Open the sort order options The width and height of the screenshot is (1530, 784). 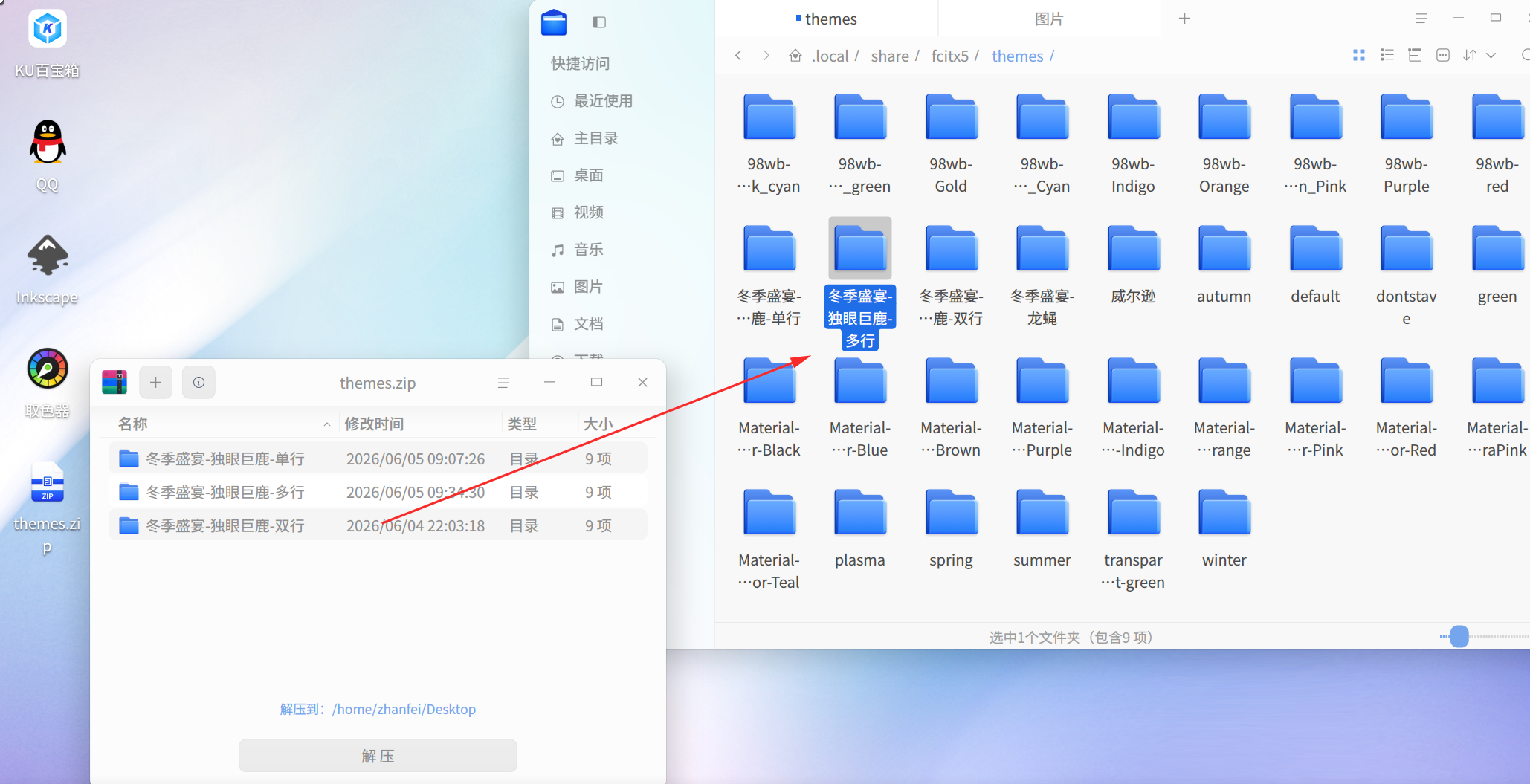(x=1470, y=56)
